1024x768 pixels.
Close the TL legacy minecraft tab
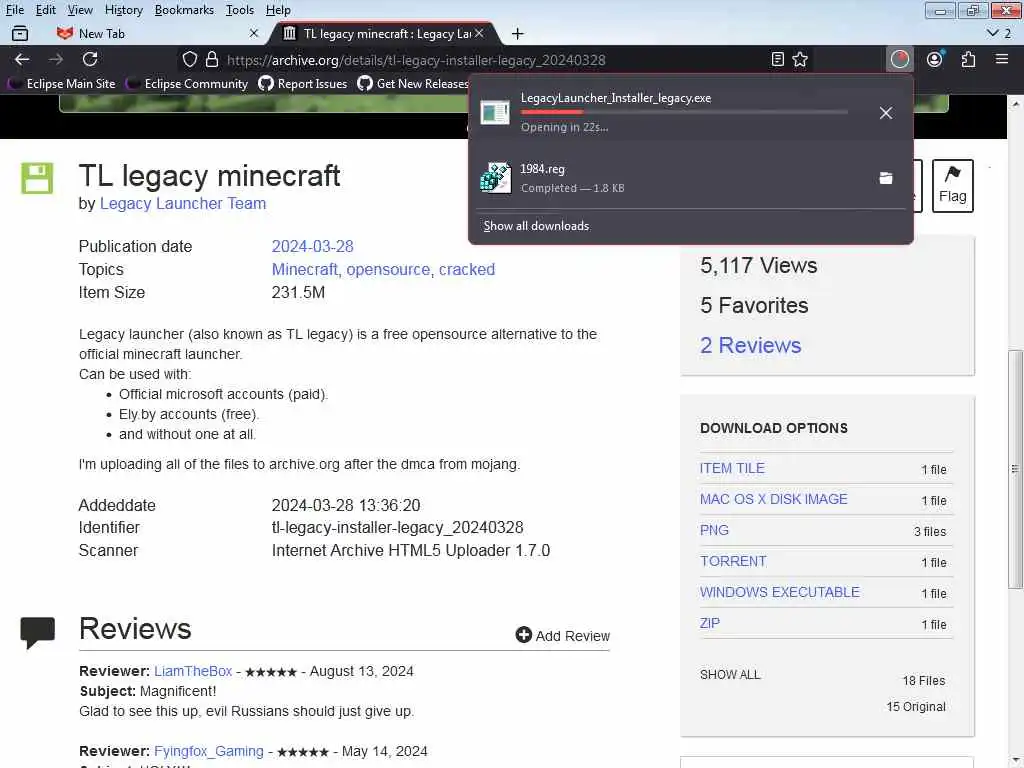[x=479, y=33]
